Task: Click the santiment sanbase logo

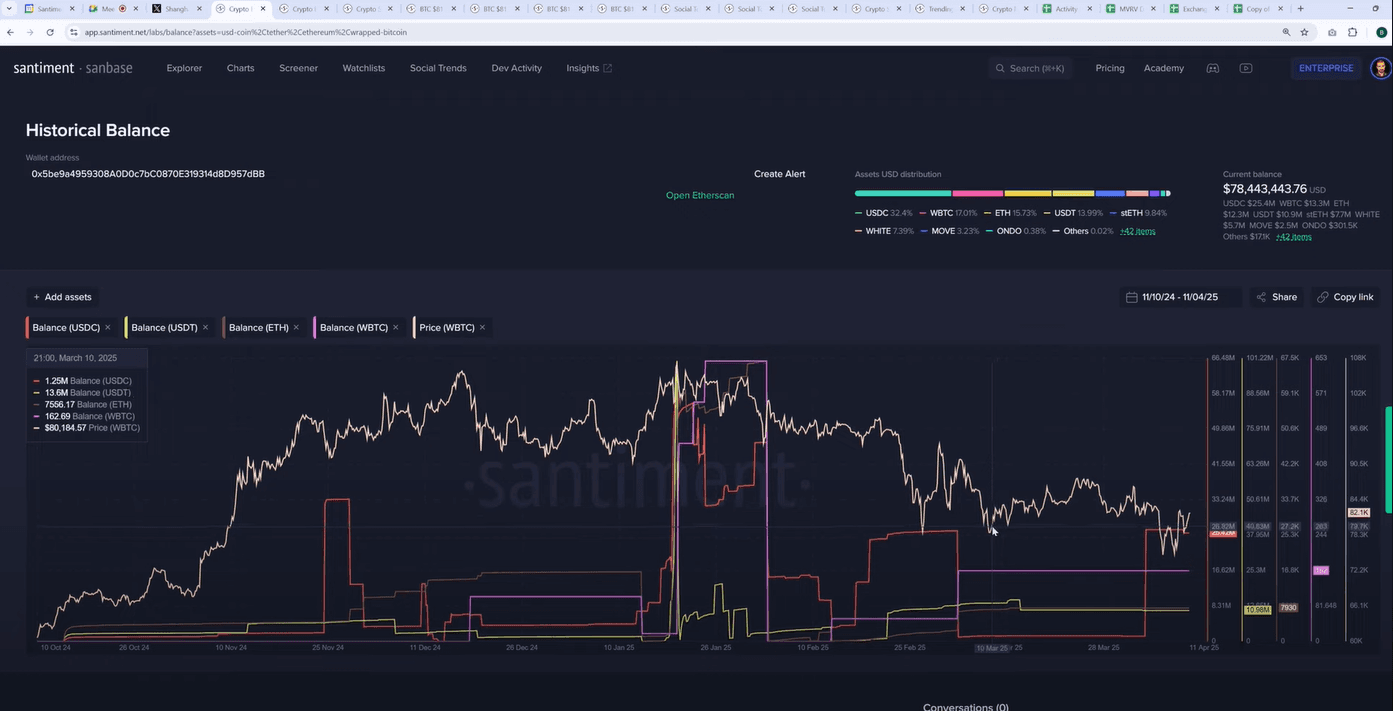Action: tap(72, 68)
